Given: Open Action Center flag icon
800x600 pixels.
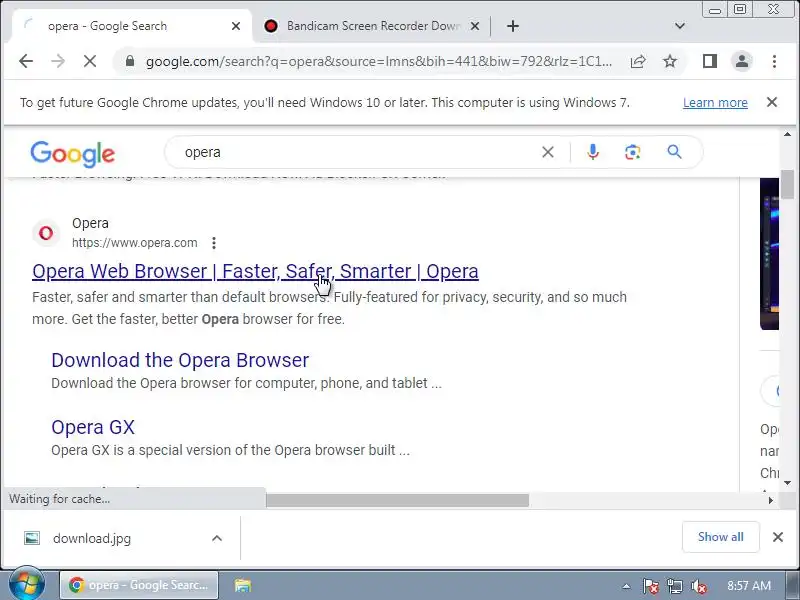Looking at the screenshot, I should pos(650,586).
